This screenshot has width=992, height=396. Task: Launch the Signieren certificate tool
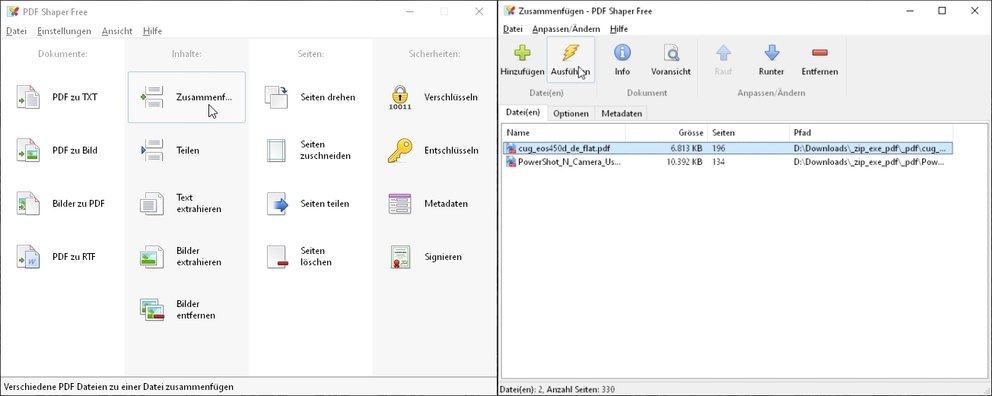(x=434, y=257)
